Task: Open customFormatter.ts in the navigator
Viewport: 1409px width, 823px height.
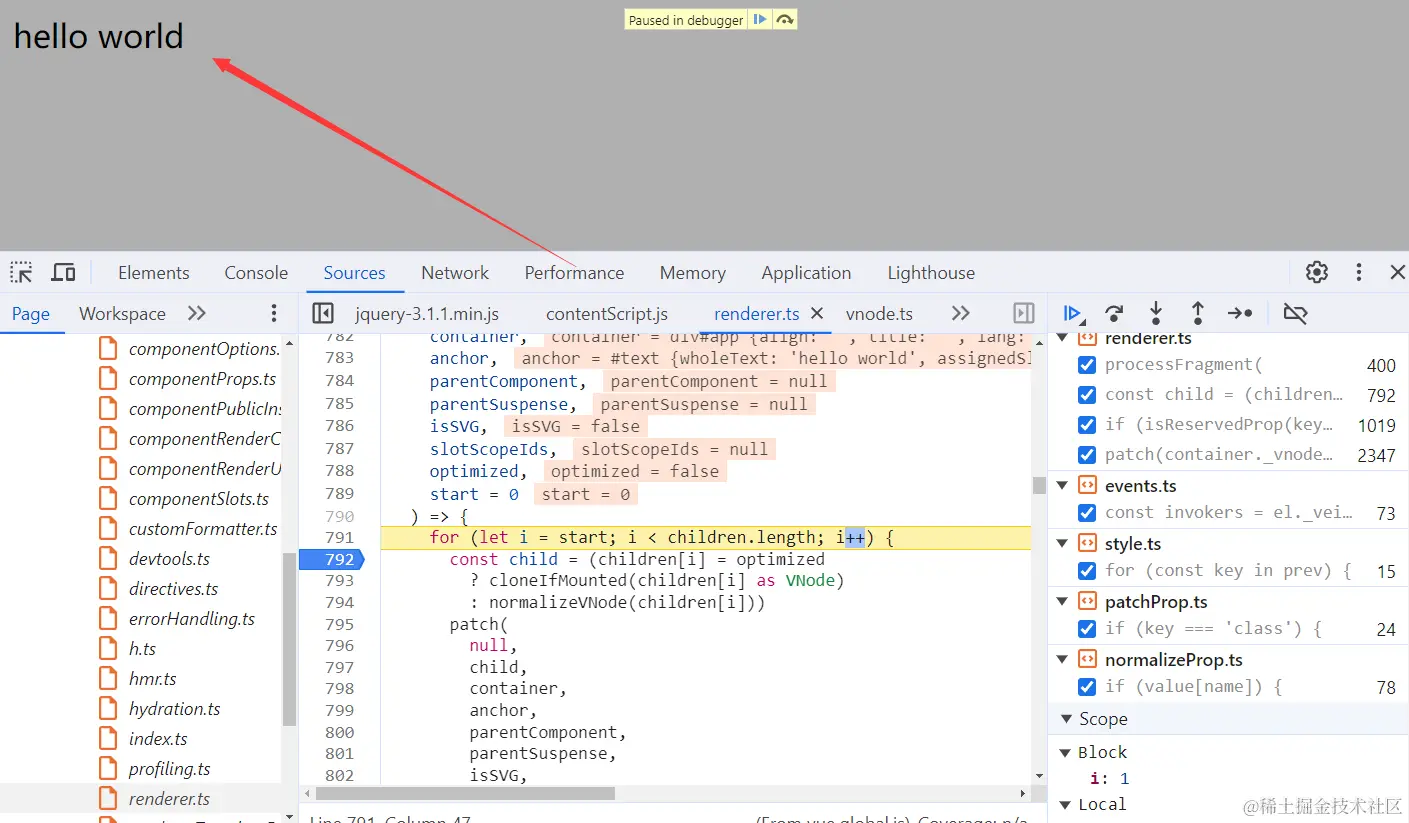Action: click(203, 529)
